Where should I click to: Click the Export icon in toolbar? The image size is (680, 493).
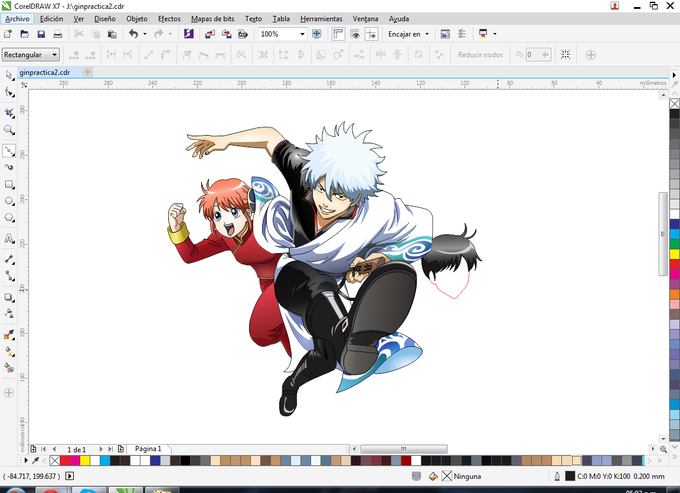(226, 34)
